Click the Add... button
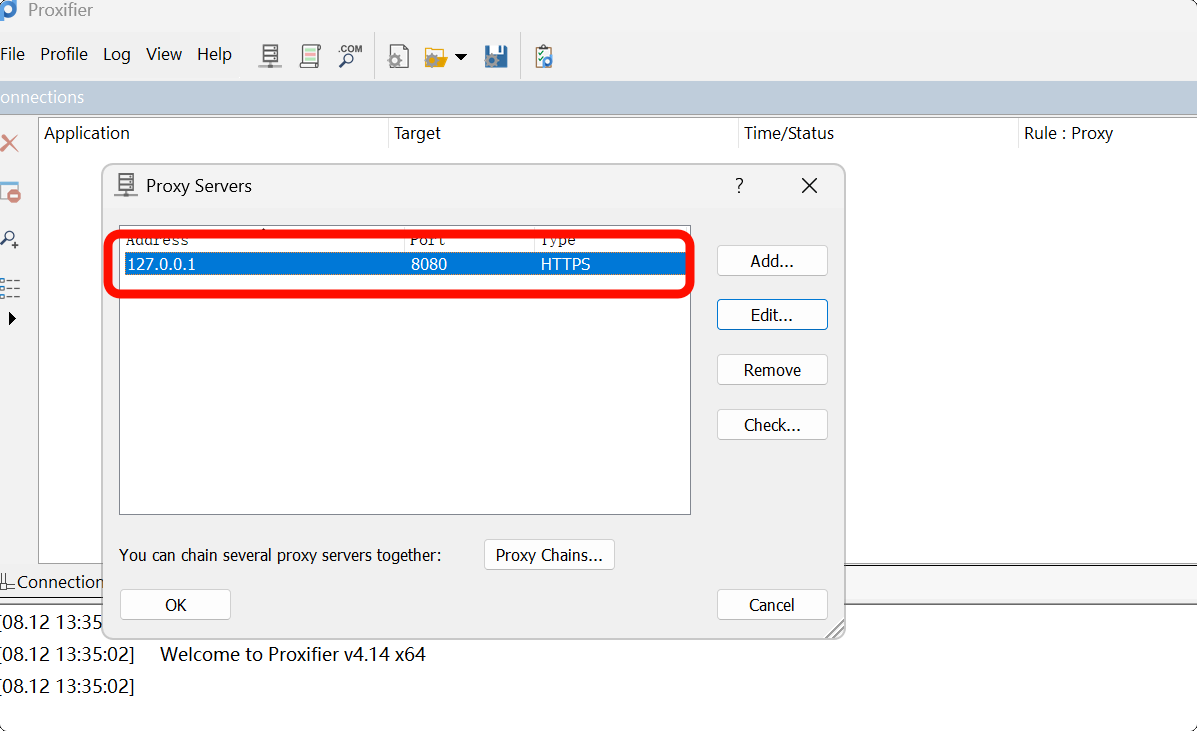This screenshot has height=731, width=1197. (771, 261)
